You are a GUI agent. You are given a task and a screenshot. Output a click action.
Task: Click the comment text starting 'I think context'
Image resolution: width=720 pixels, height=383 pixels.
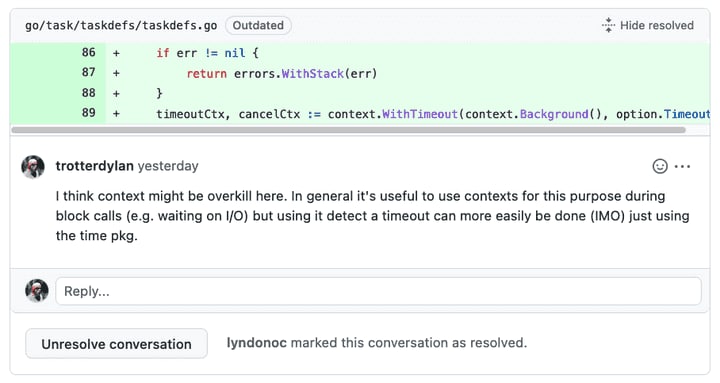[372, 216]
